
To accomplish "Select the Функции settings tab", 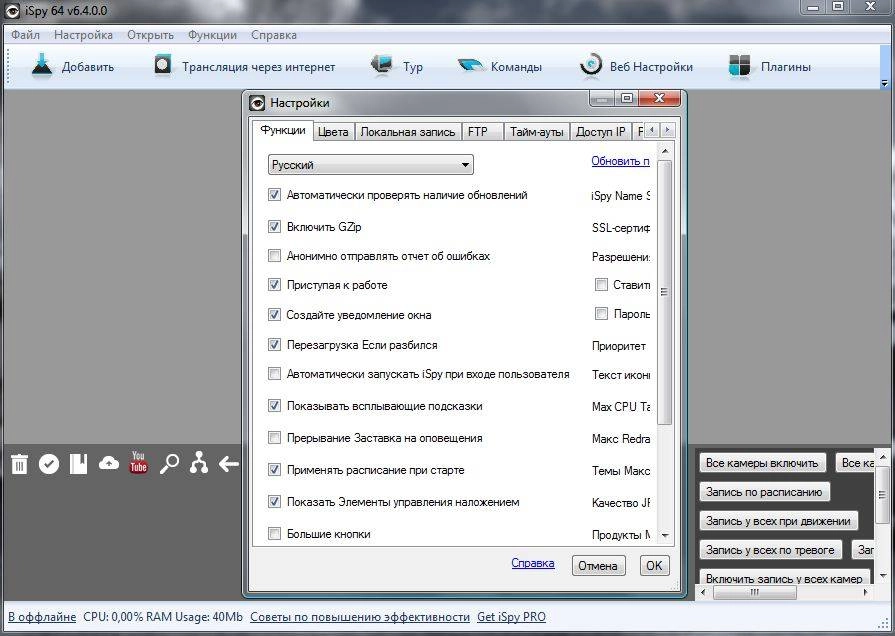I will (x=283, y=130).
